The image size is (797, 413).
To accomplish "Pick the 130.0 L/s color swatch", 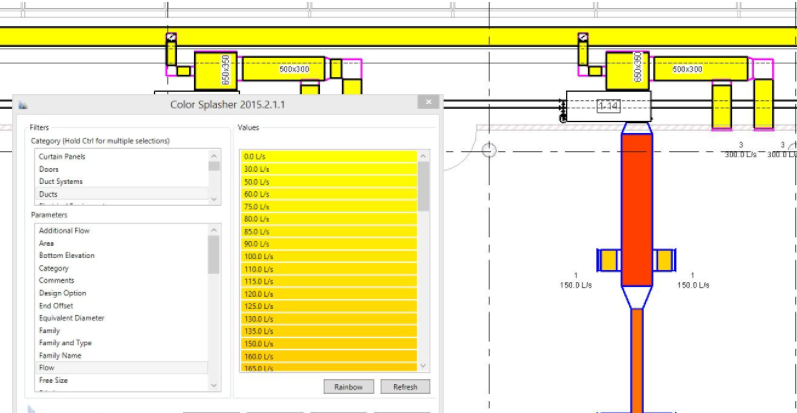I will (329, 319).
